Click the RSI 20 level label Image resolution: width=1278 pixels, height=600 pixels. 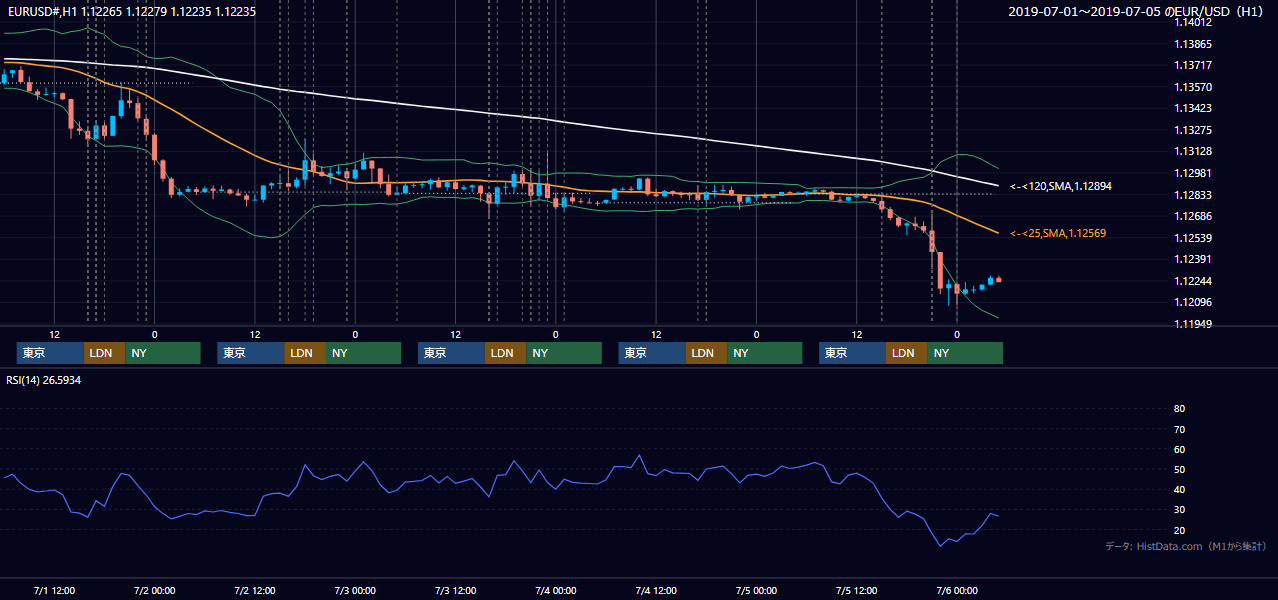[x=1179, y=530]
